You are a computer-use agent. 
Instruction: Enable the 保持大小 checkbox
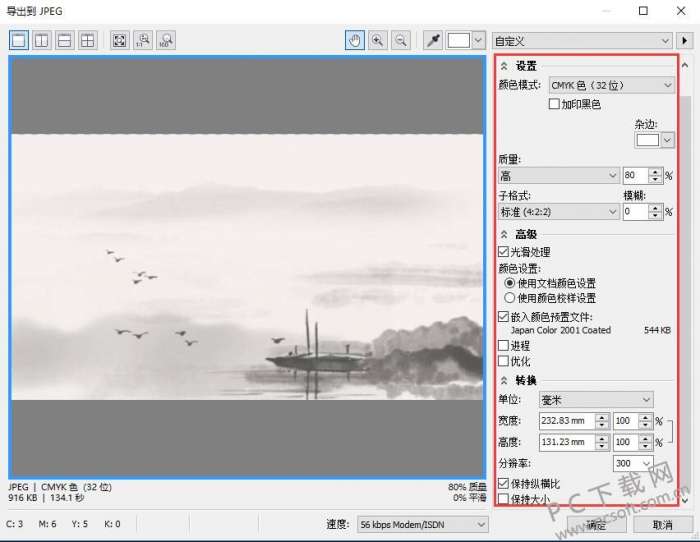[x=504, y=499]
